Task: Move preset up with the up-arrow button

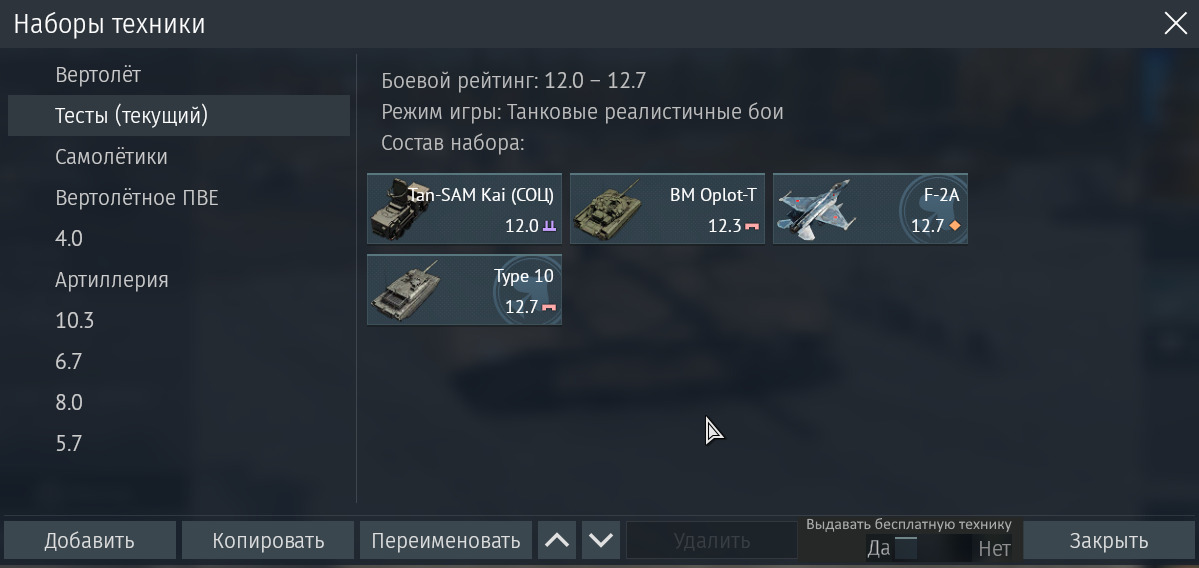Action: point(557,540)
